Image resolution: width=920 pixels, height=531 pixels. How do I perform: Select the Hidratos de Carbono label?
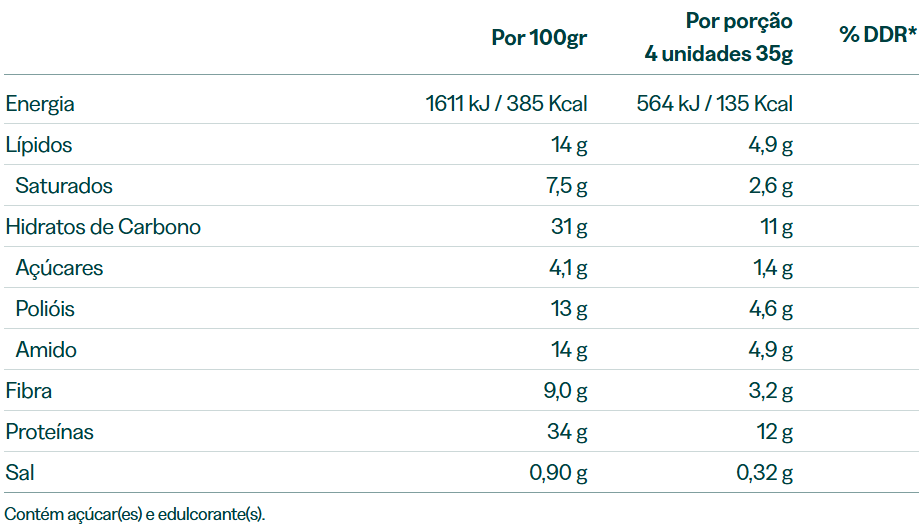[x=103, y=227]
